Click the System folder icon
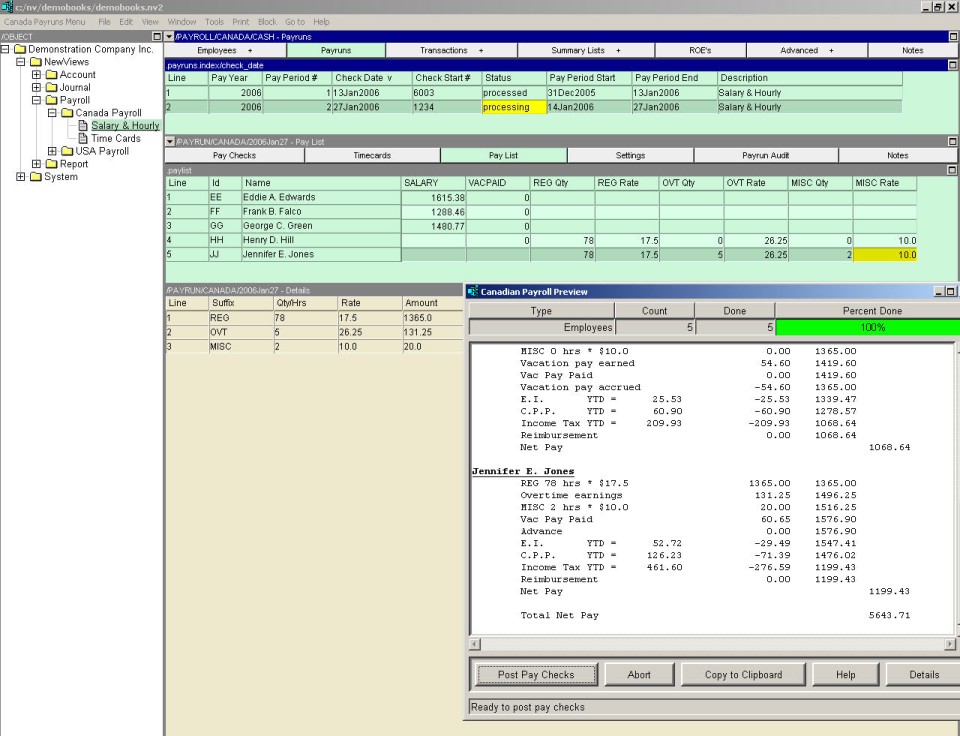 [x=36, y=178]
